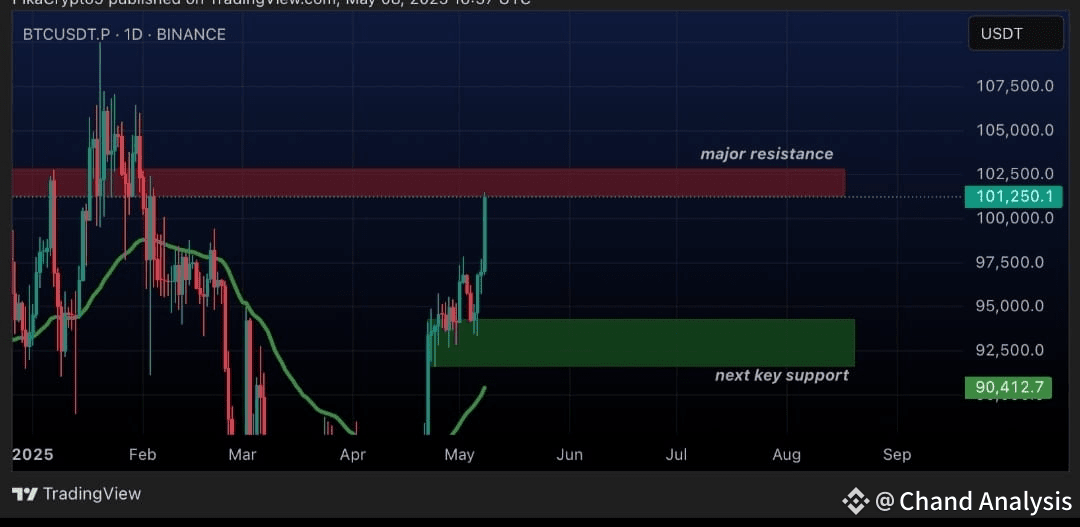
Task: Click the Apr label on time axis
Action: [353, 455]
